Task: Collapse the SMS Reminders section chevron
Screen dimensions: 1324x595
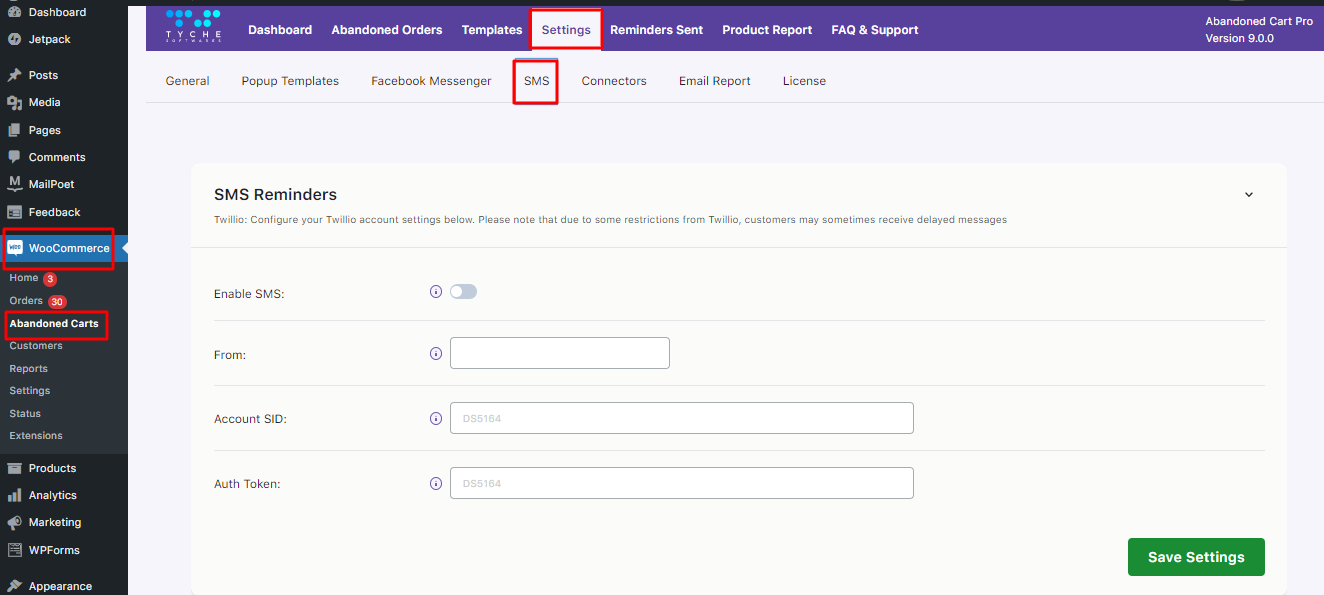Action: [1249, 195]
